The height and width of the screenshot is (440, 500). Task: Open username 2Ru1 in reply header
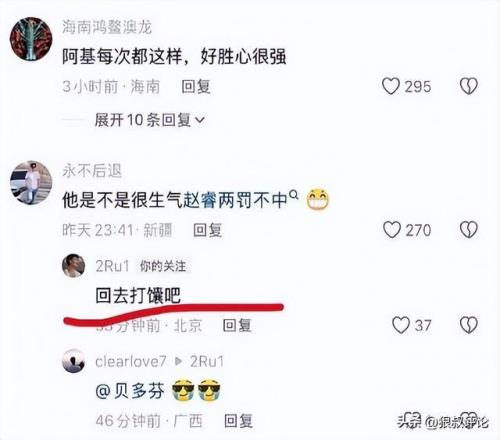(112, 266)
